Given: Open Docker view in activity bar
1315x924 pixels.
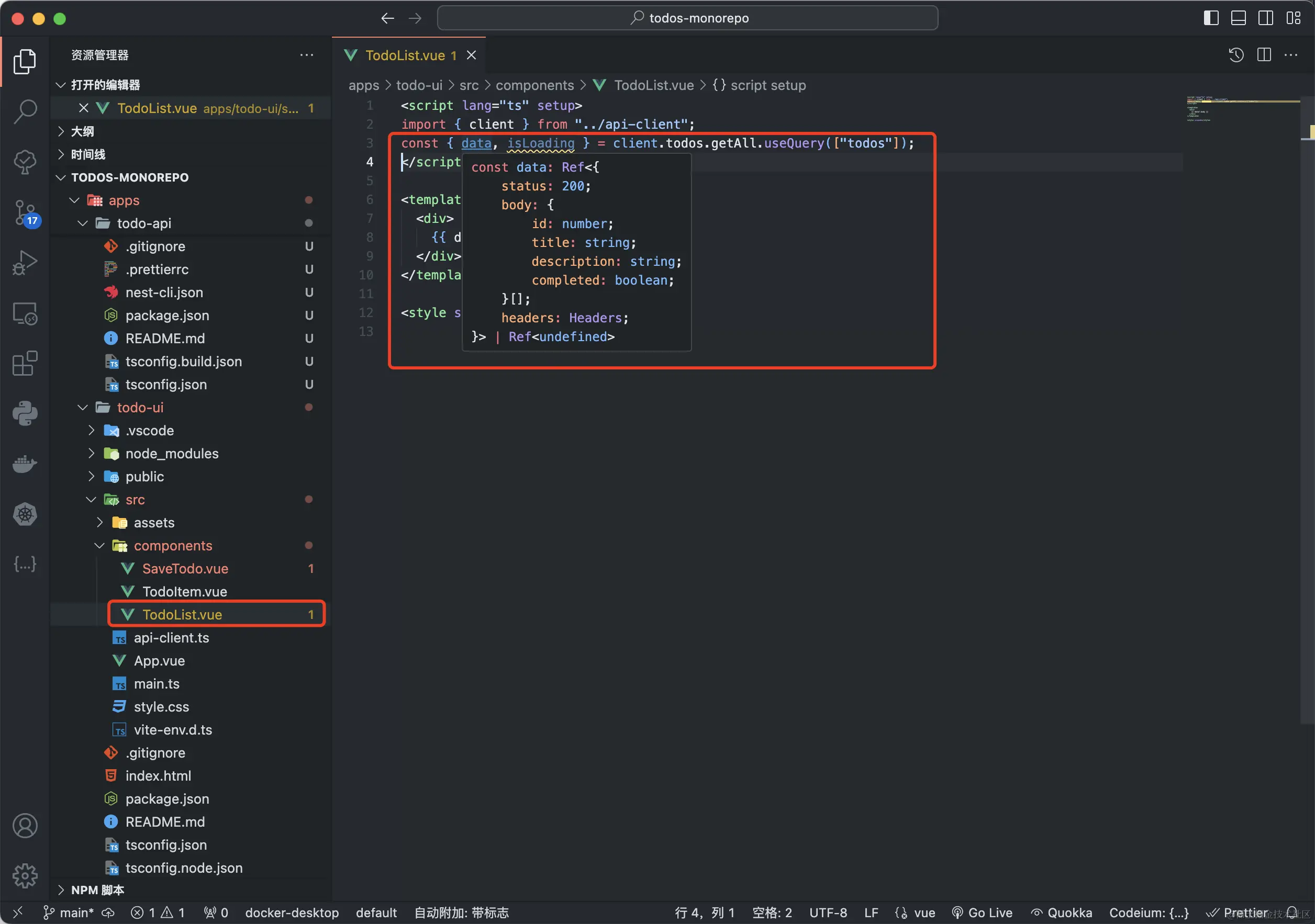Looking at the screenshot, I should [25, 464].
